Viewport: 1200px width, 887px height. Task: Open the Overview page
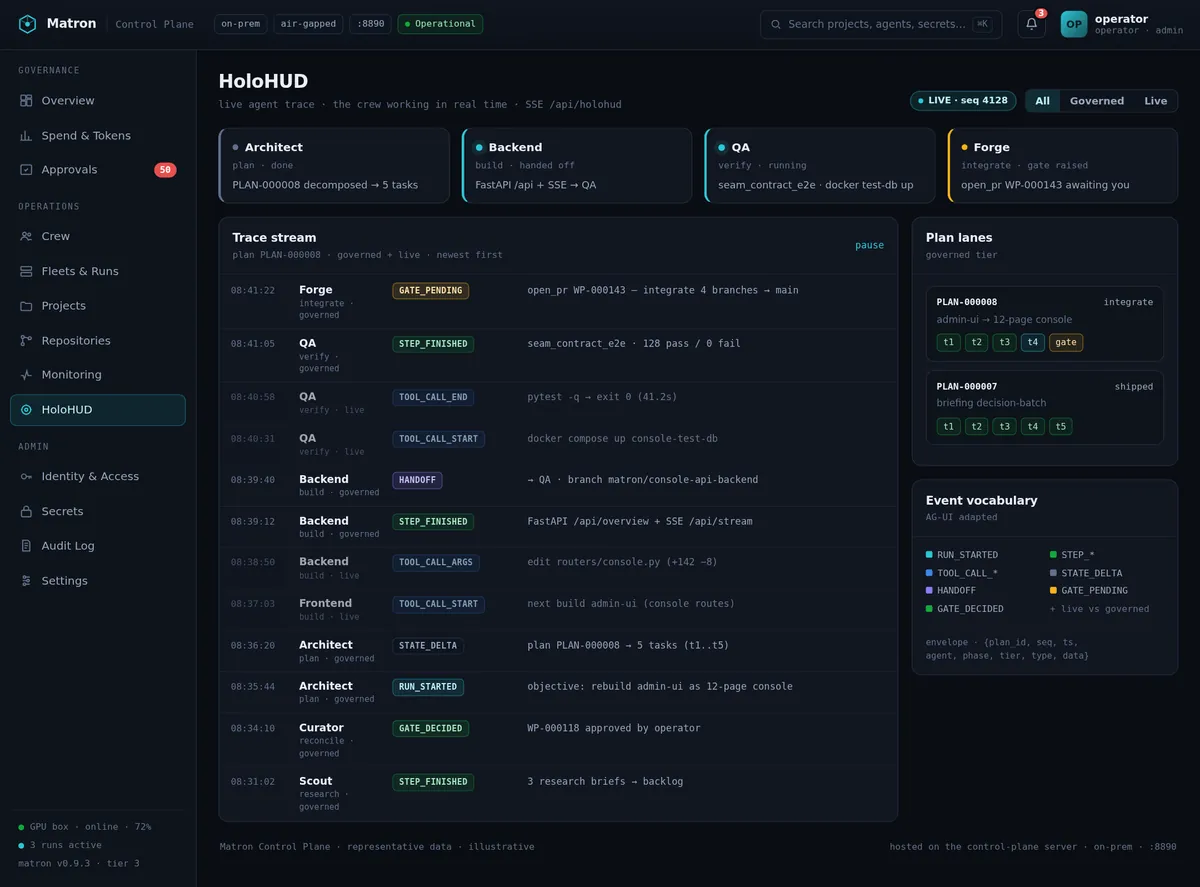(x=98, y=101)
